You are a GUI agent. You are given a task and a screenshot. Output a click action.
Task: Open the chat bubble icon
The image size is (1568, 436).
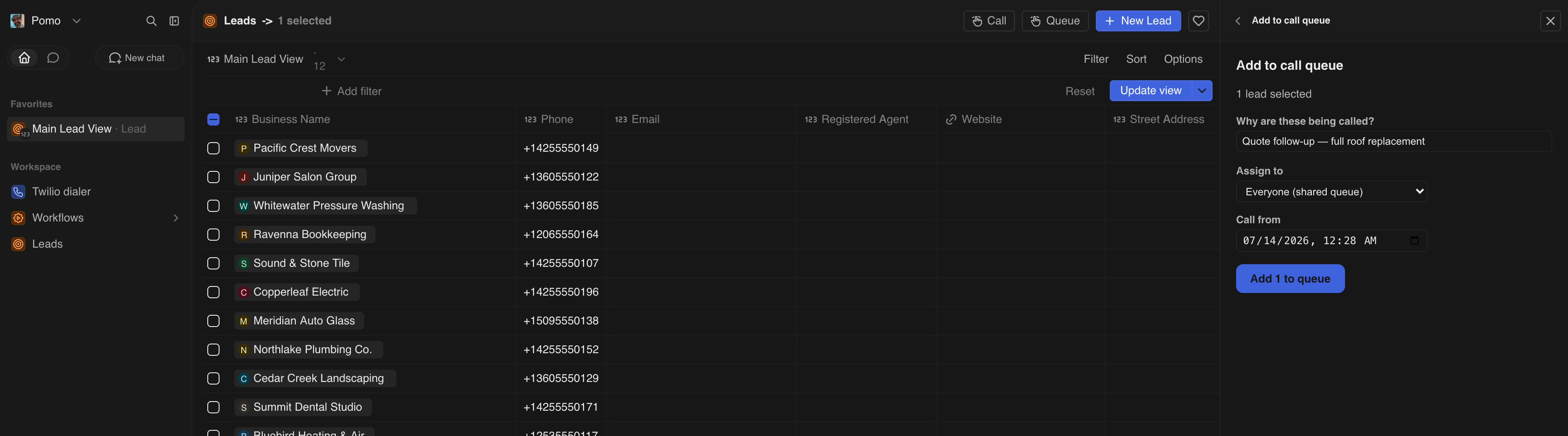pos(53,58)
